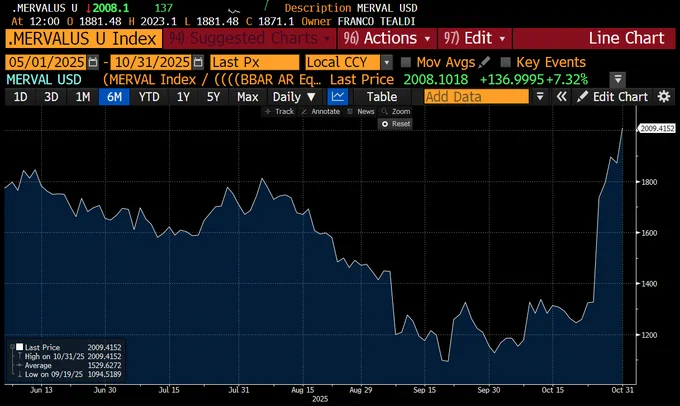This screenshot has height=406, width=680.
Task: Click the 1800 price axis label
Action: tap(649, 182)
